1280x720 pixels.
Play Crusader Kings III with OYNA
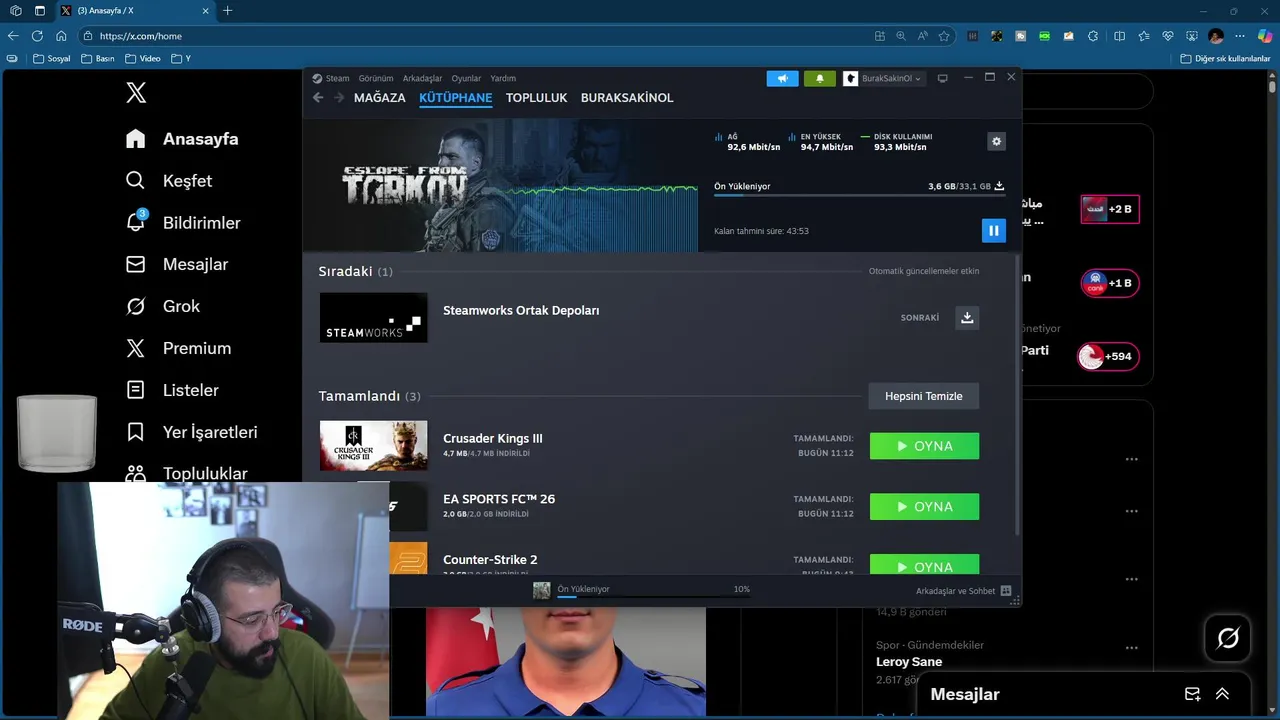[x=924, y=446]
